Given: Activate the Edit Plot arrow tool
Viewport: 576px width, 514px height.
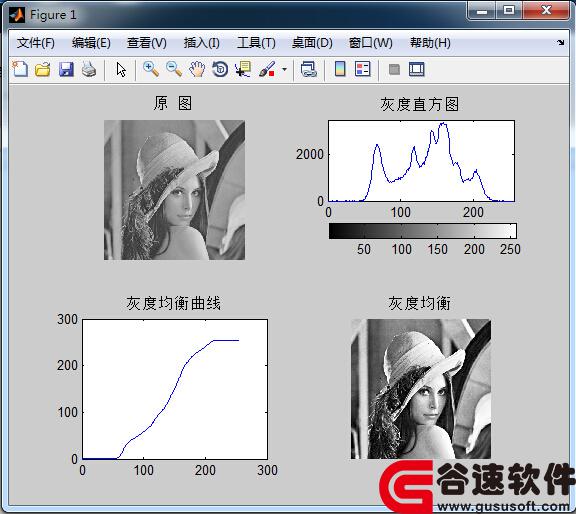Looking at the screenshot, I should coord(121,69).
